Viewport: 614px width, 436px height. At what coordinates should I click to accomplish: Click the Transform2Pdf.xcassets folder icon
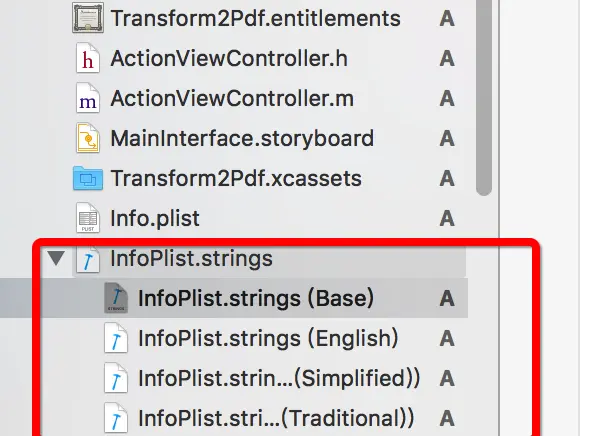89,179
